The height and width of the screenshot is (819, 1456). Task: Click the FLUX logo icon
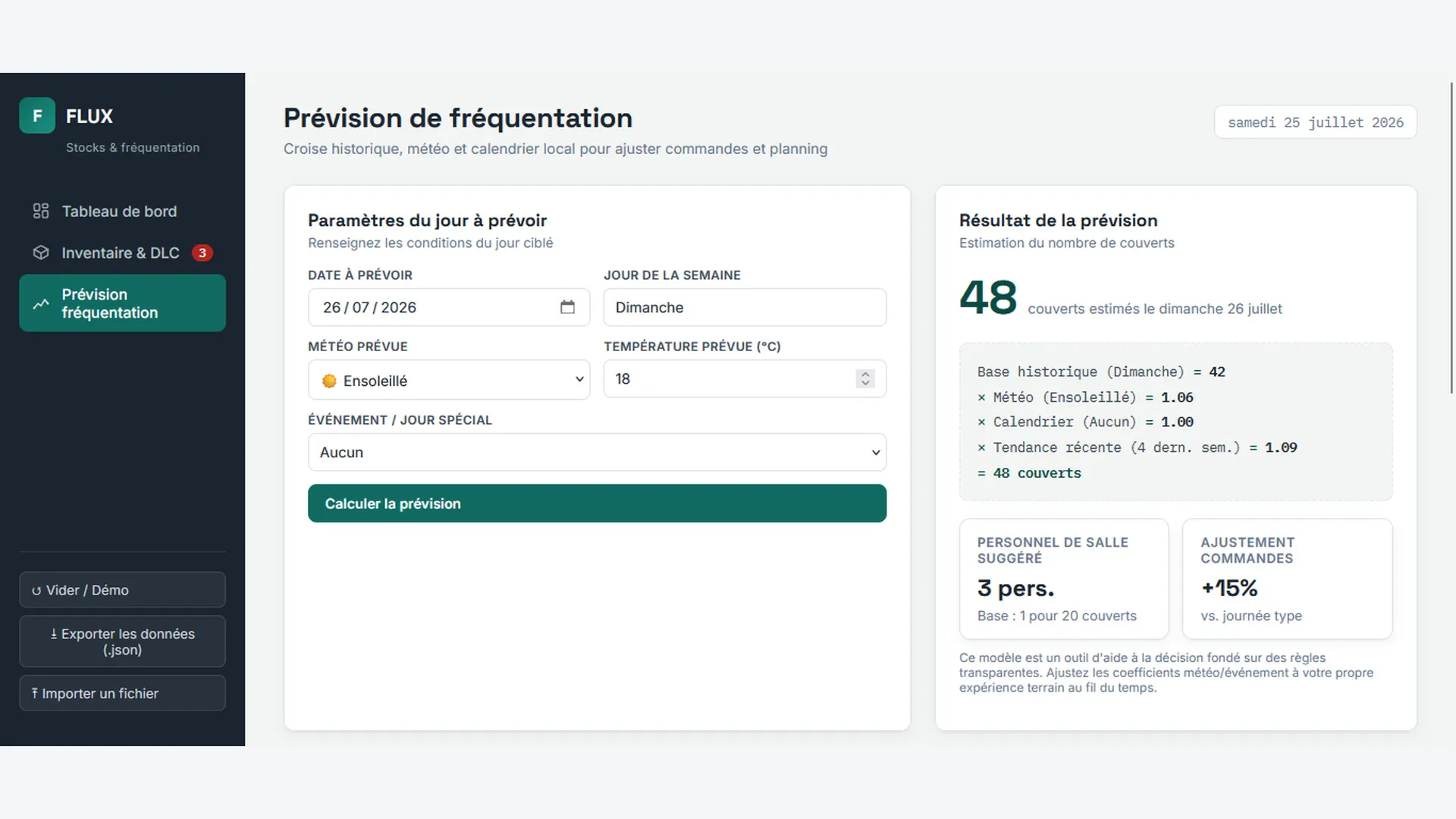pos(37,116)
